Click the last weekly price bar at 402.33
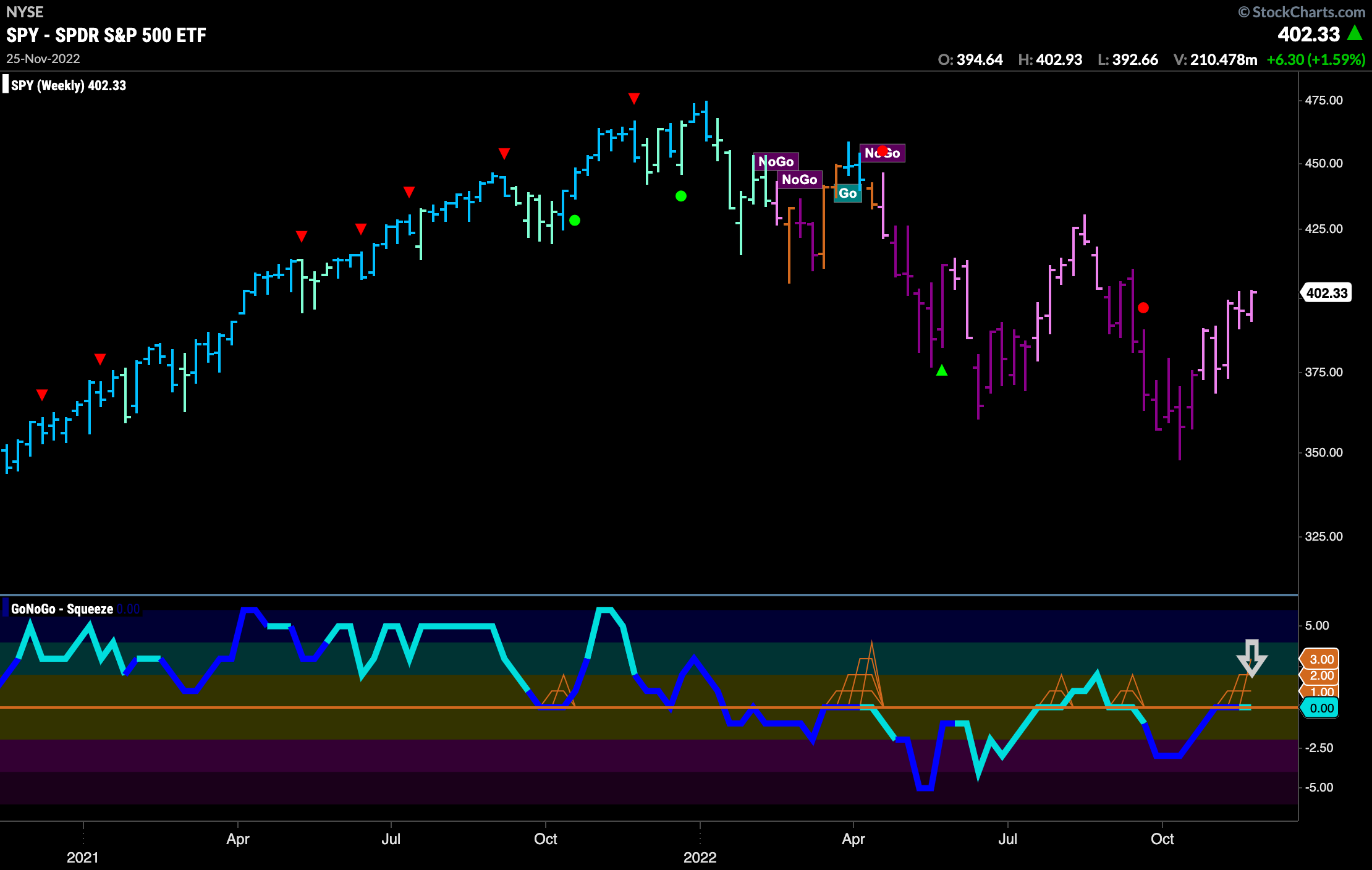The image size is (1372, 870). point(1251,306)
